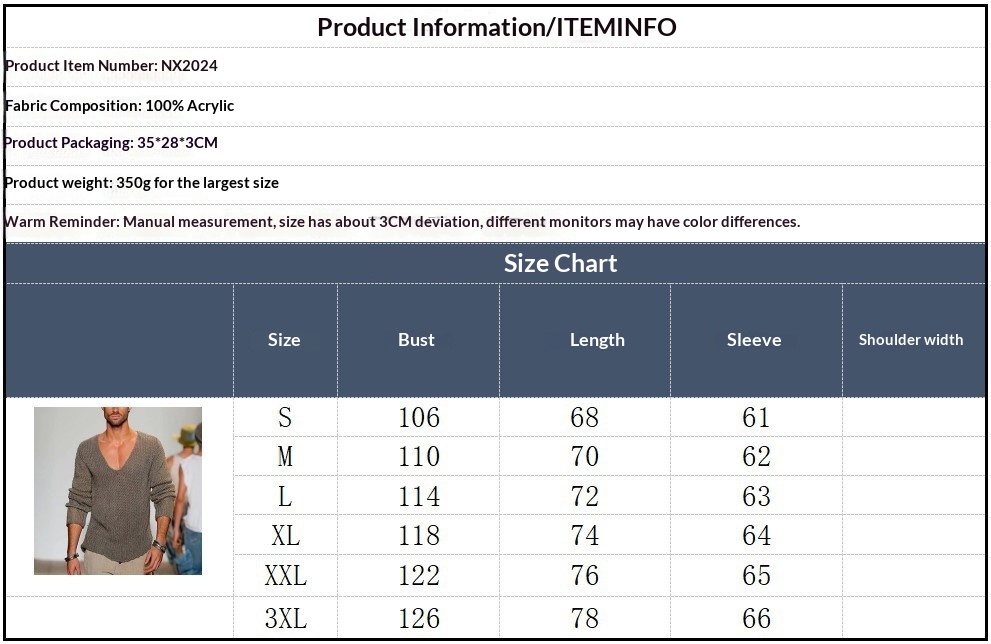This screenshot has height=644, width=991.
Task: Click the Product Information/ITEMINFO title
Action: coord(496,27)
